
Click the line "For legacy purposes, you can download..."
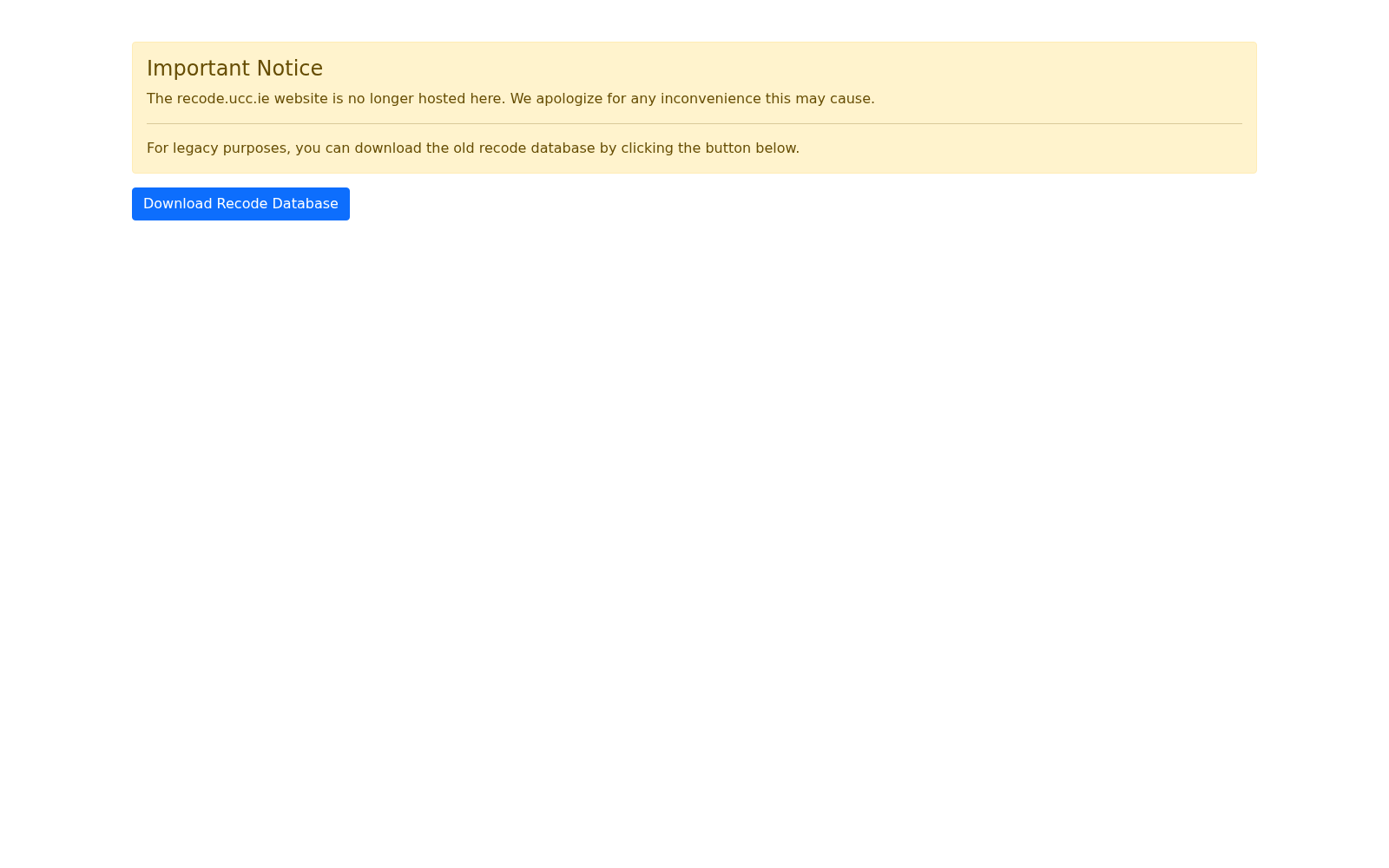coord(473,148)
